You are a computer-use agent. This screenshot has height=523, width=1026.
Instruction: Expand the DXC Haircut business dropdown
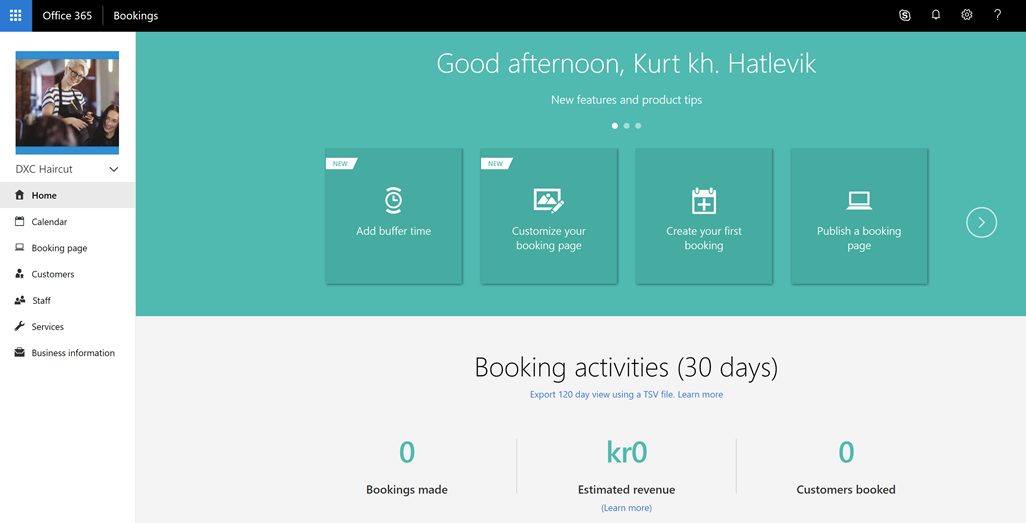(113, 170)
